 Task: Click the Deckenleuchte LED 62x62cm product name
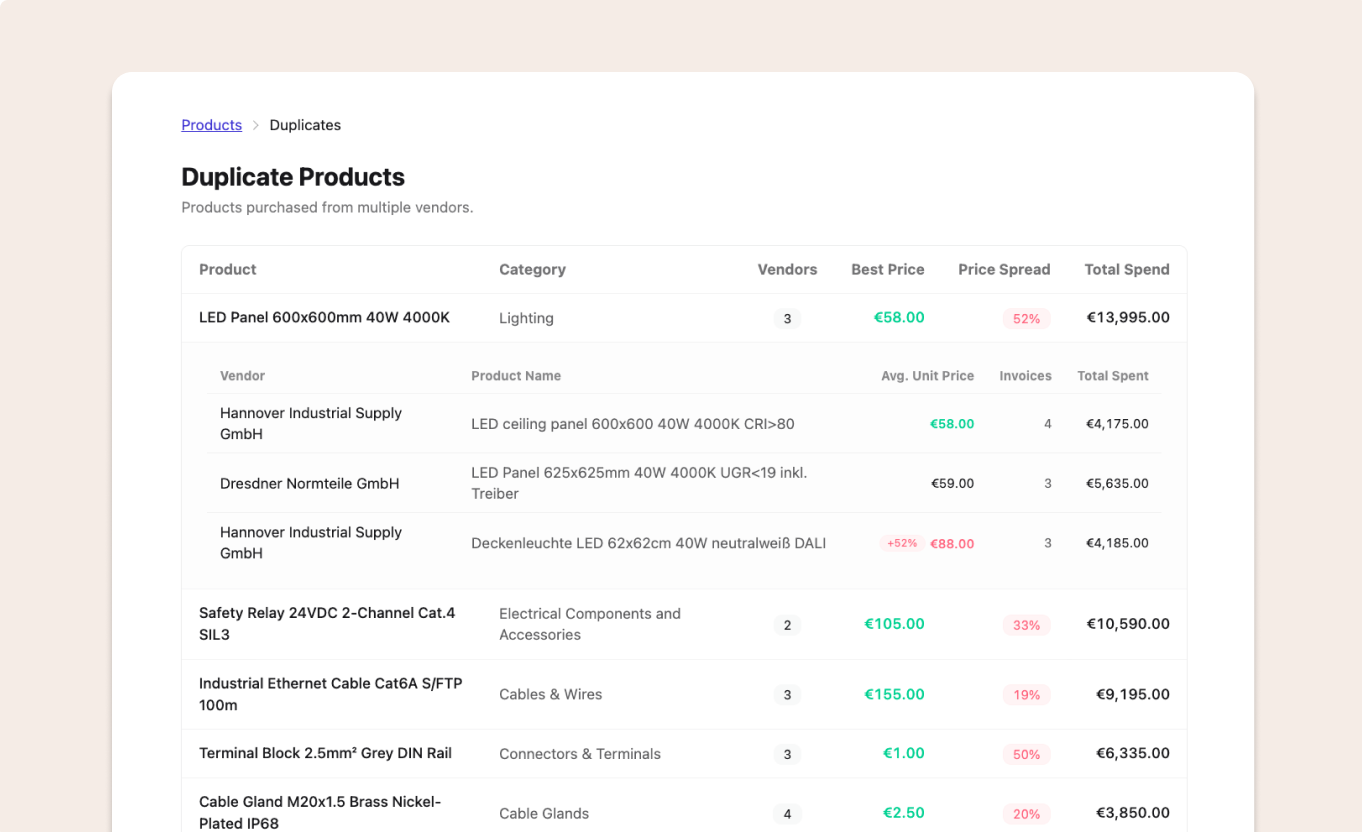click(648, 544)
